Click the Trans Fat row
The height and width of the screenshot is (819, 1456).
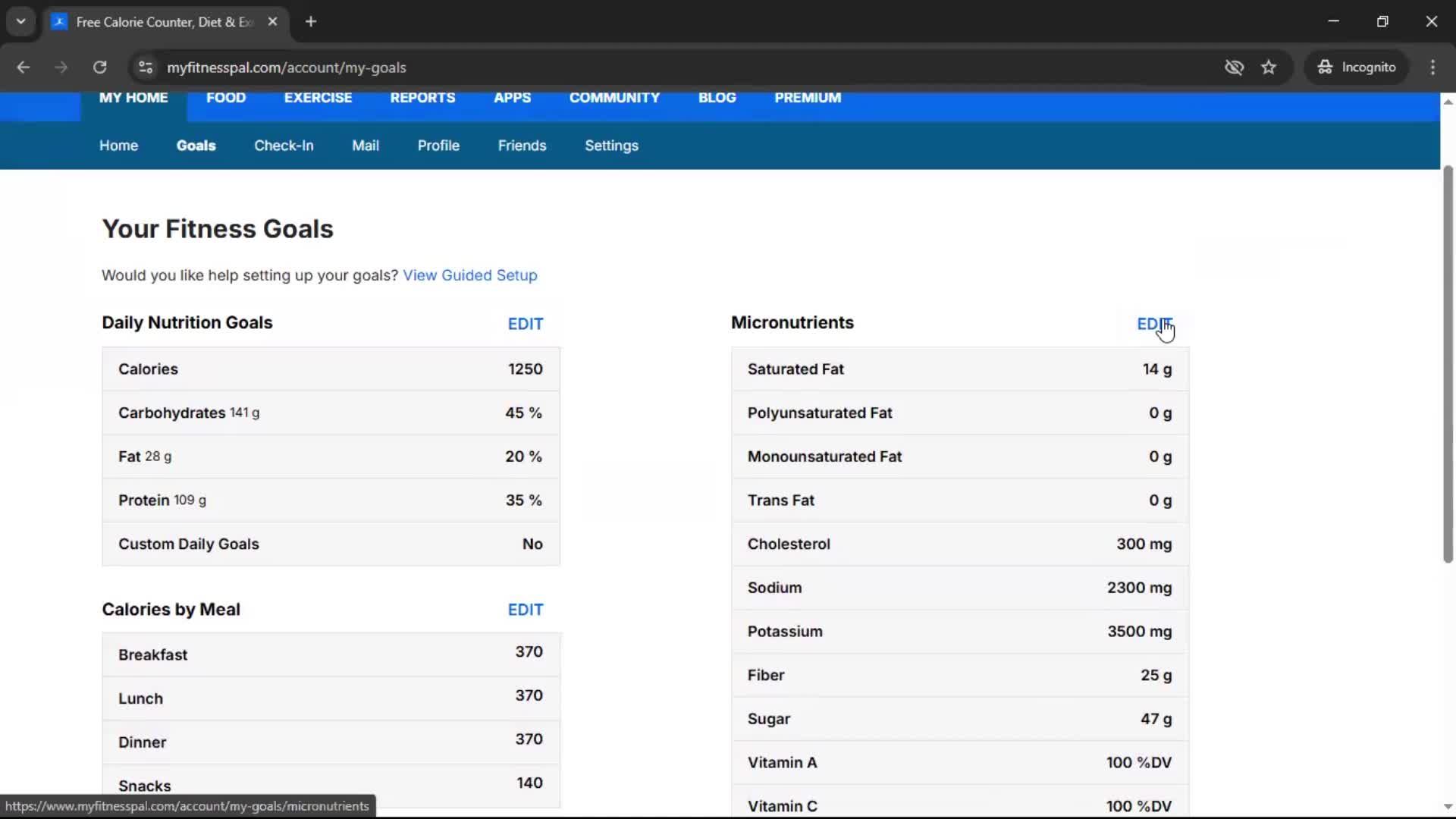point(960,500)
